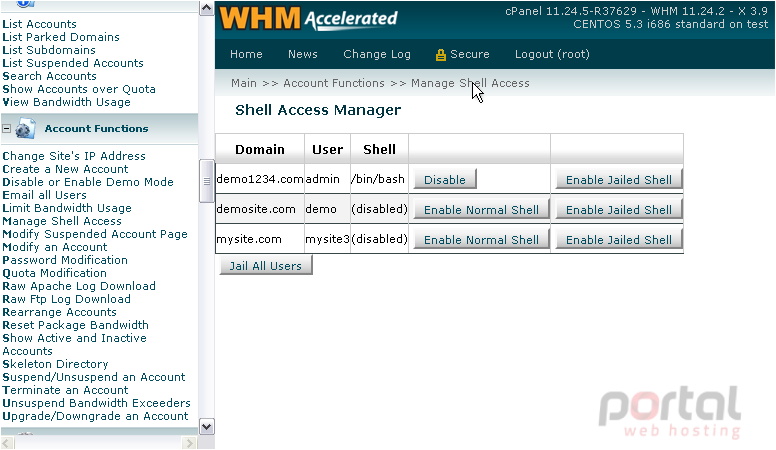This screenshot has height=450, width=776.
Task: Open the Home menu item
Action: tap(246, 54)
